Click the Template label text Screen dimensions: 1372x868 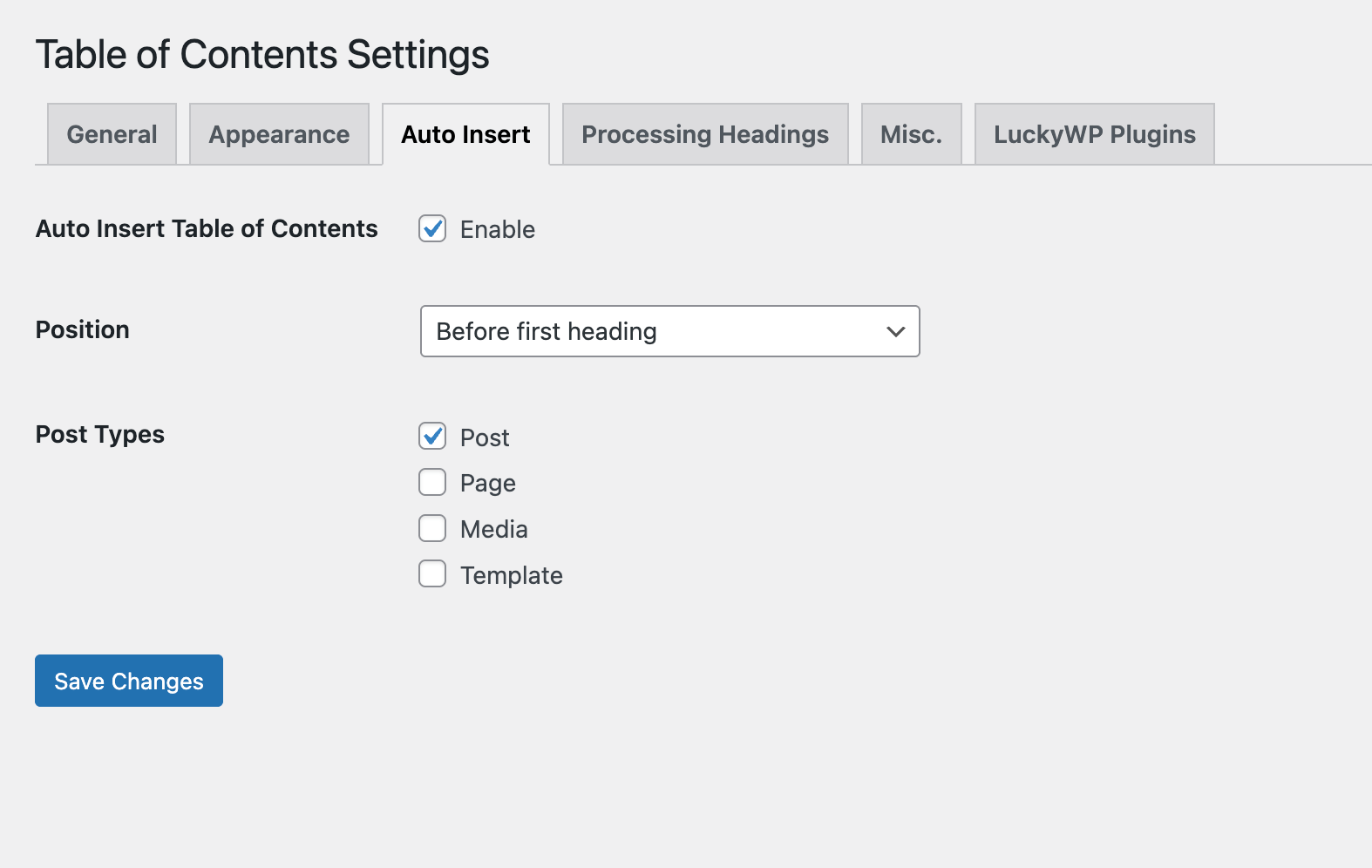click(x=511, y=576)
